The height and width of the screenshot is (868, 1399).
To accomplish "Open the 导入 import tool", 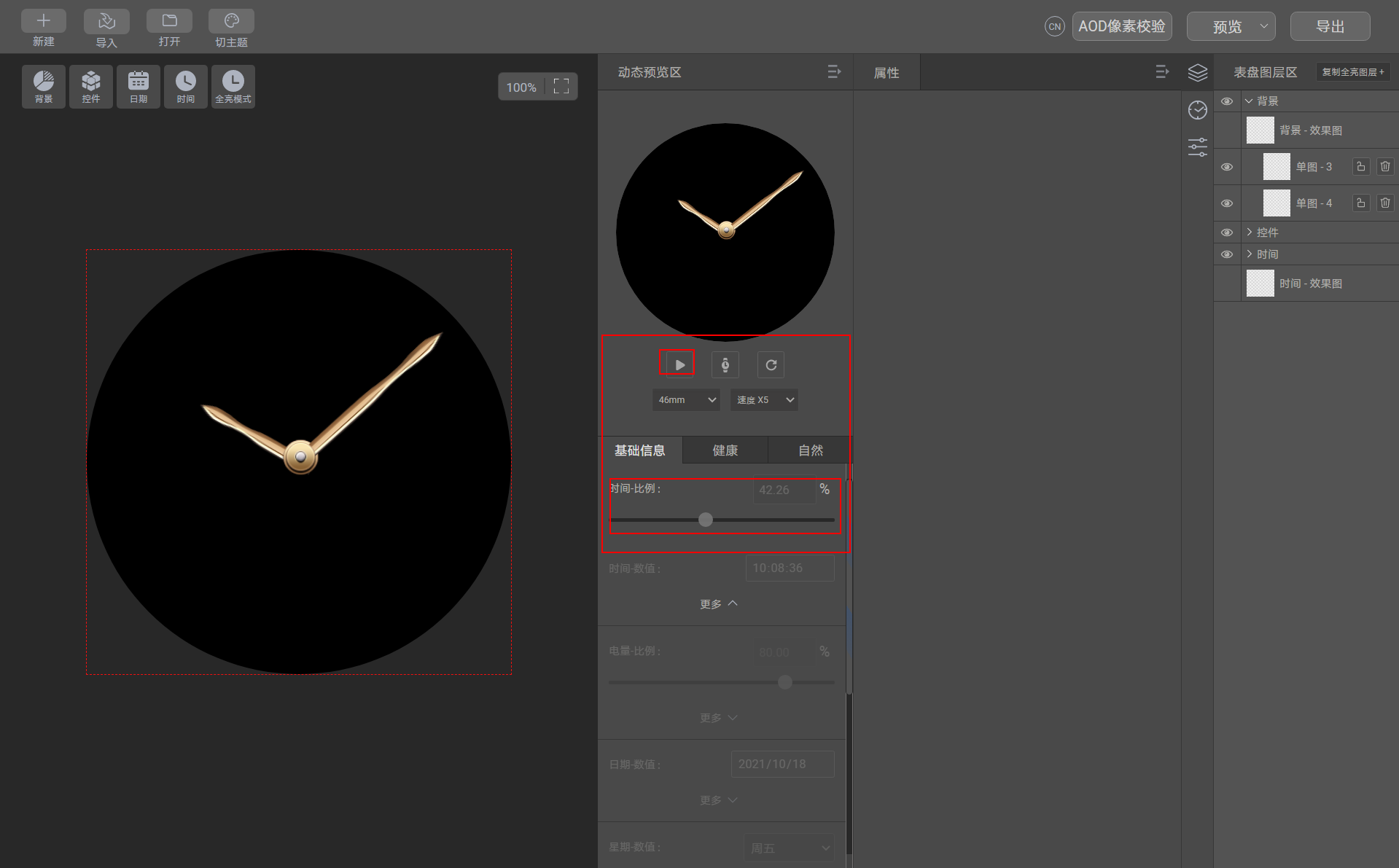I will click(106, 21).
